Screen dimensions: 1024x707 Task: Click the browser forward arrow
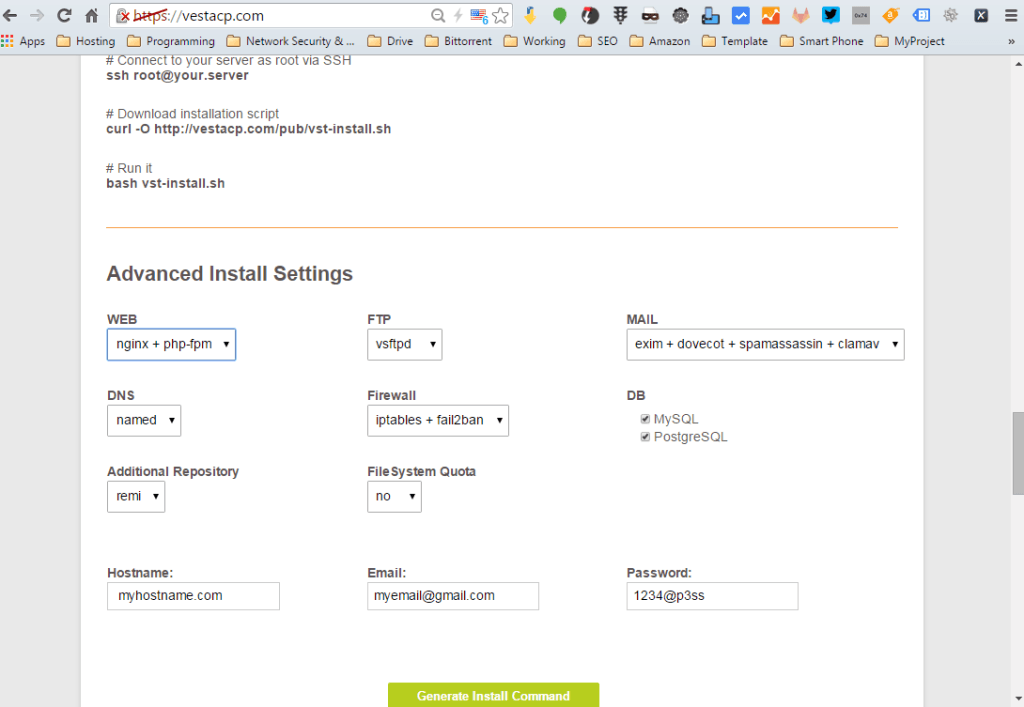click(x=37, y=15)
